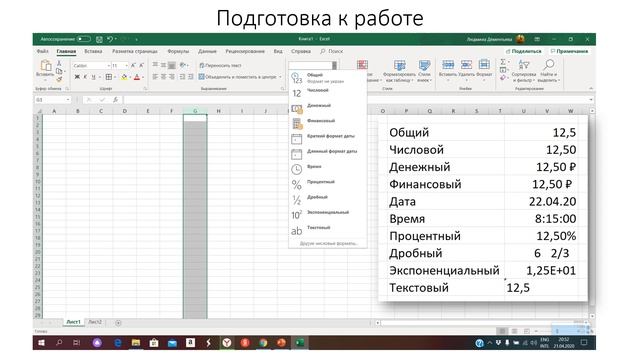Viewport: 640px width, 360px height.
Task: Click the Undo arrow icon
Action: [110, 39]
